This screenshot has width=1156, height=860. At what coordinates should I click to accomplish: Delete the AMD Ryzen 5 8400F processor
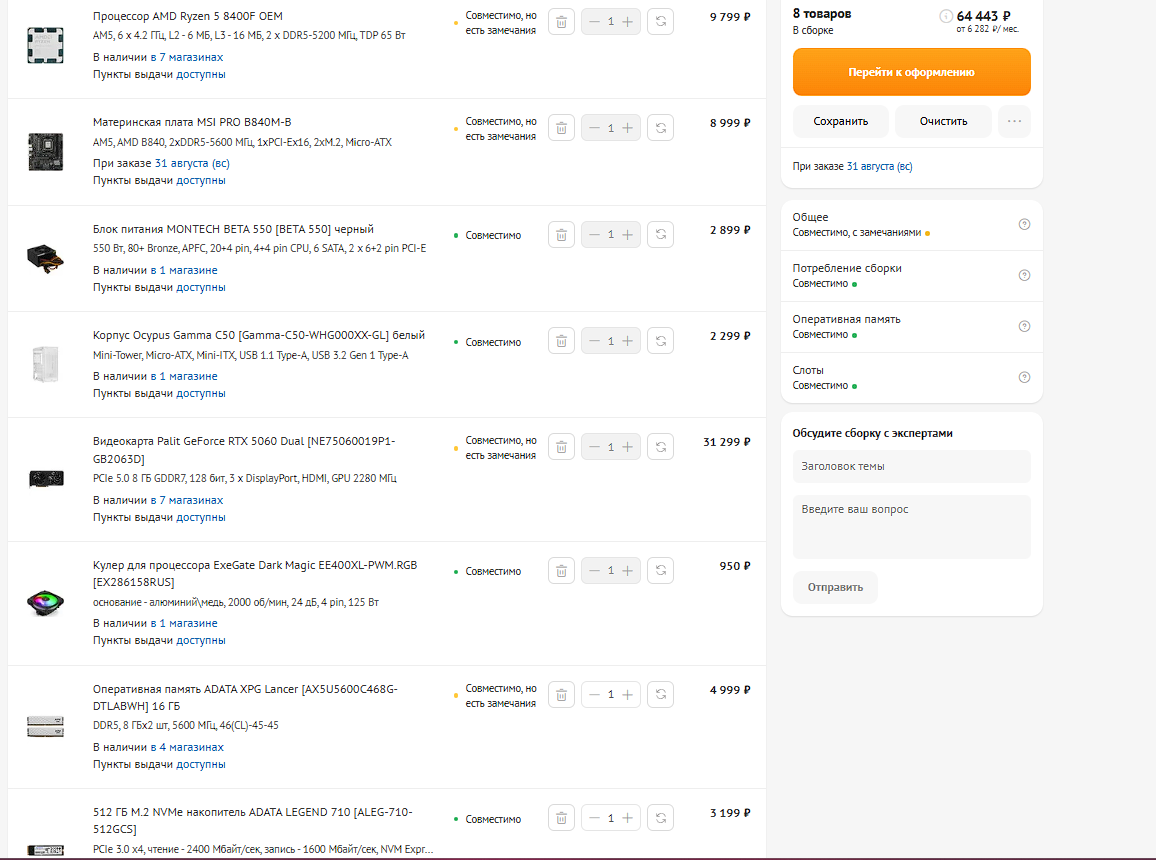(x=561, y=21)
